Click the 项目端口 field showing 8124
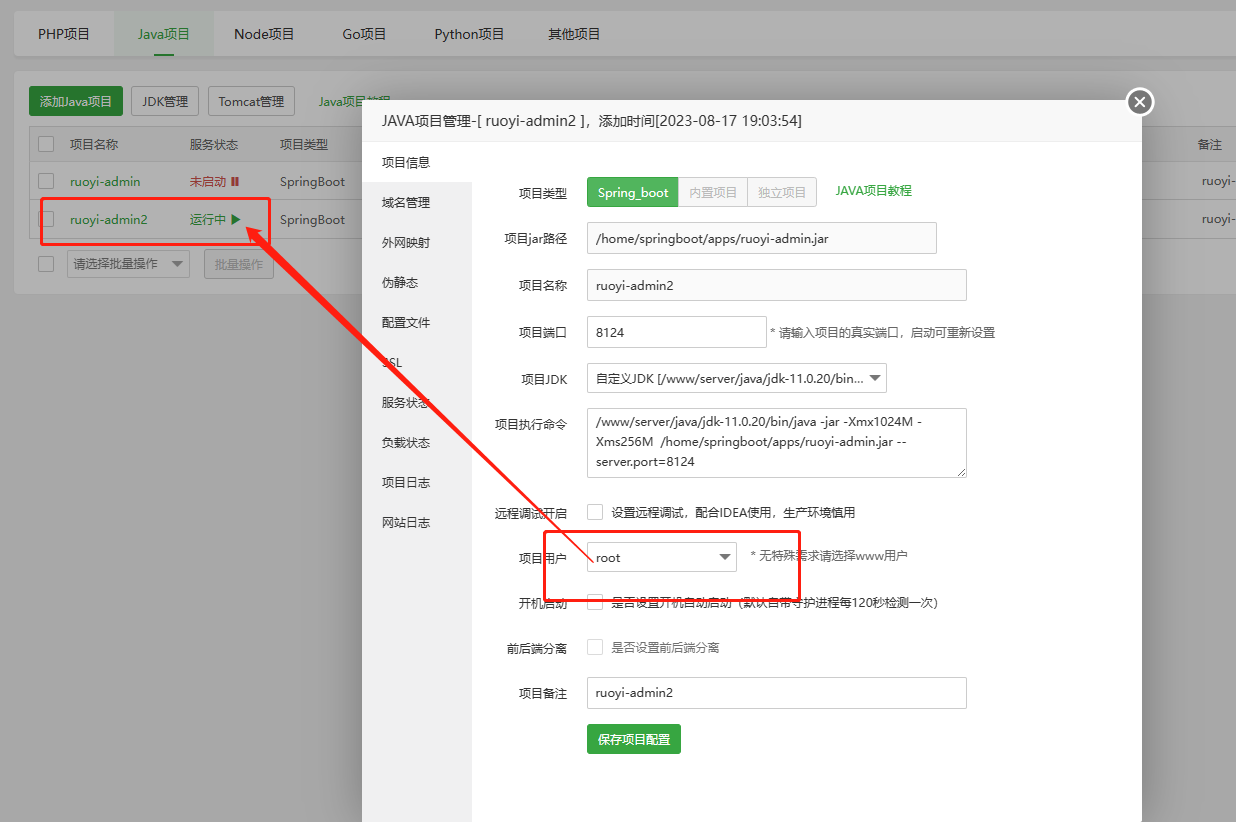Screen dimensions: 1236x822 677,332
